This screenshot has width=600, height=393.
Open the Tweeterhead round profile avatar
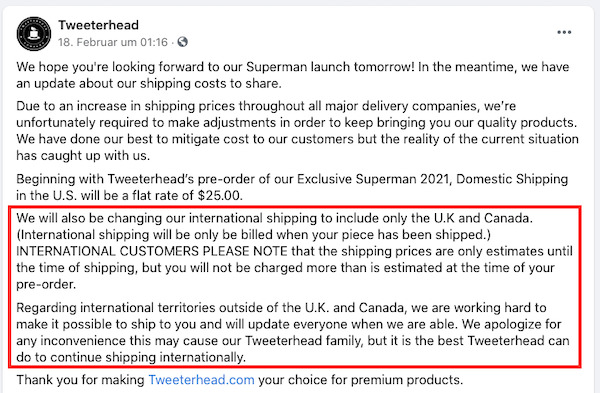coord(34,34)
